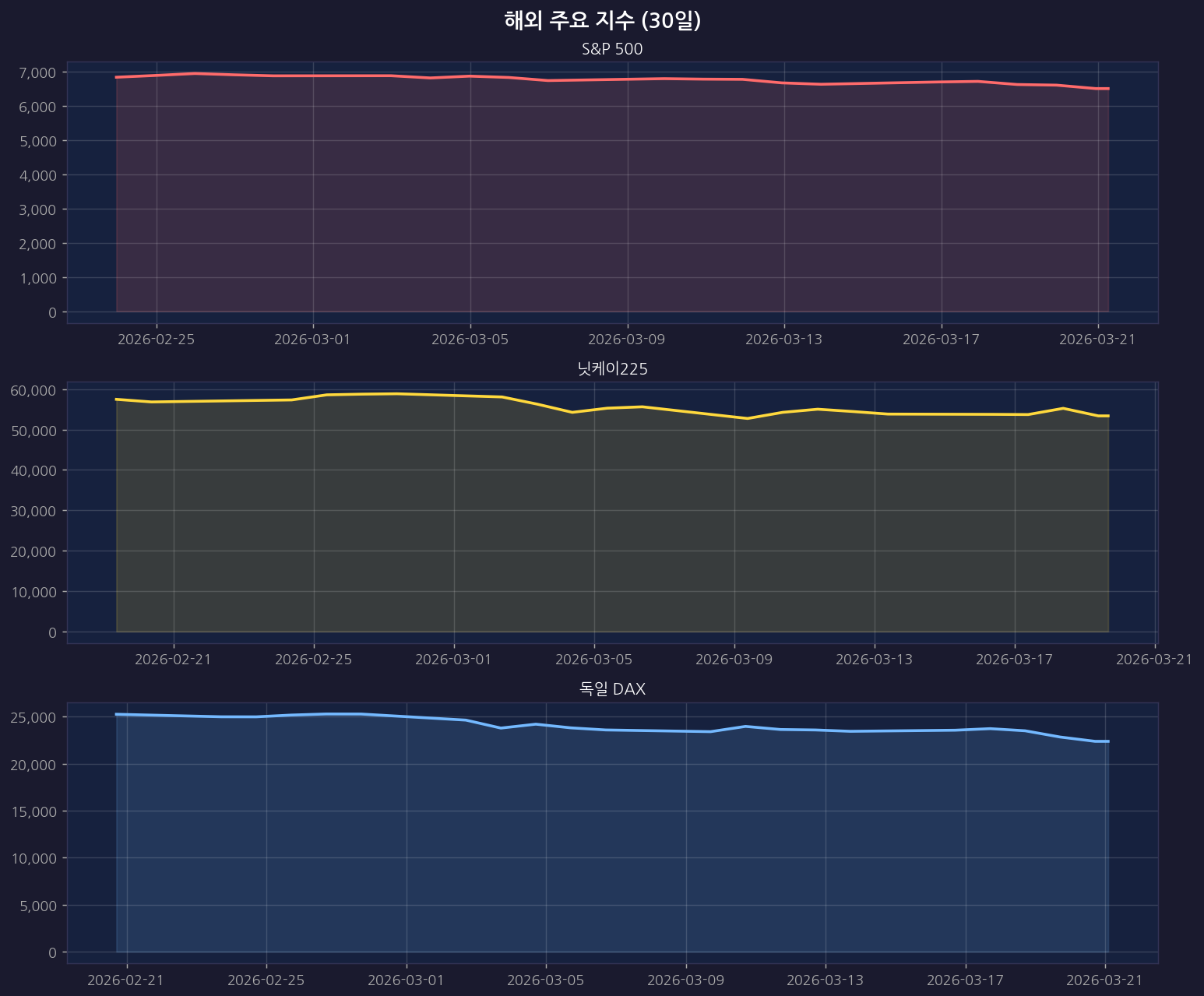Image resolution: width=1204 pixels, height=996 pixels.
Task: Click the 15,000 label on the DAX axis
Action: [33, 811]
